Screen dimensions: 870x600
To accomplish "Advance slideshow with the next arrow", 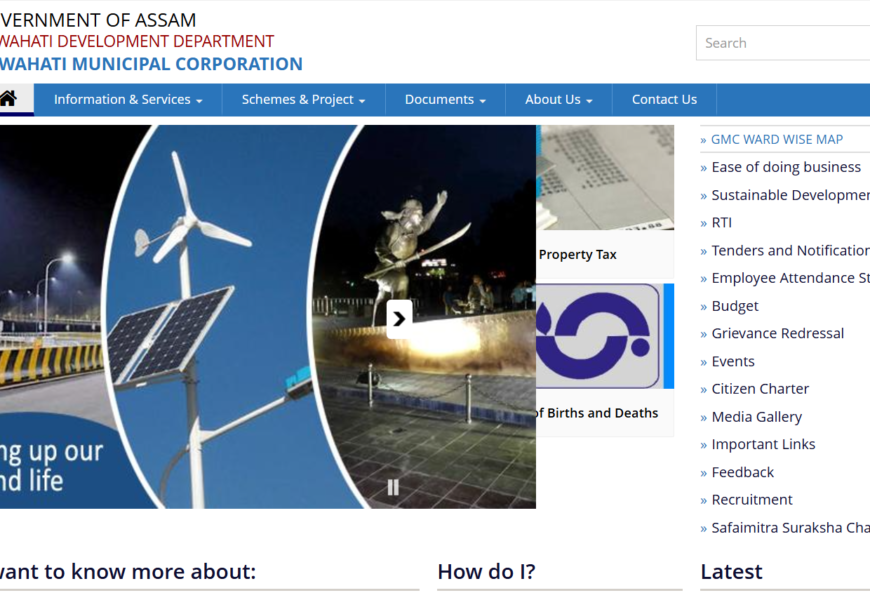I will click(399, 319).
